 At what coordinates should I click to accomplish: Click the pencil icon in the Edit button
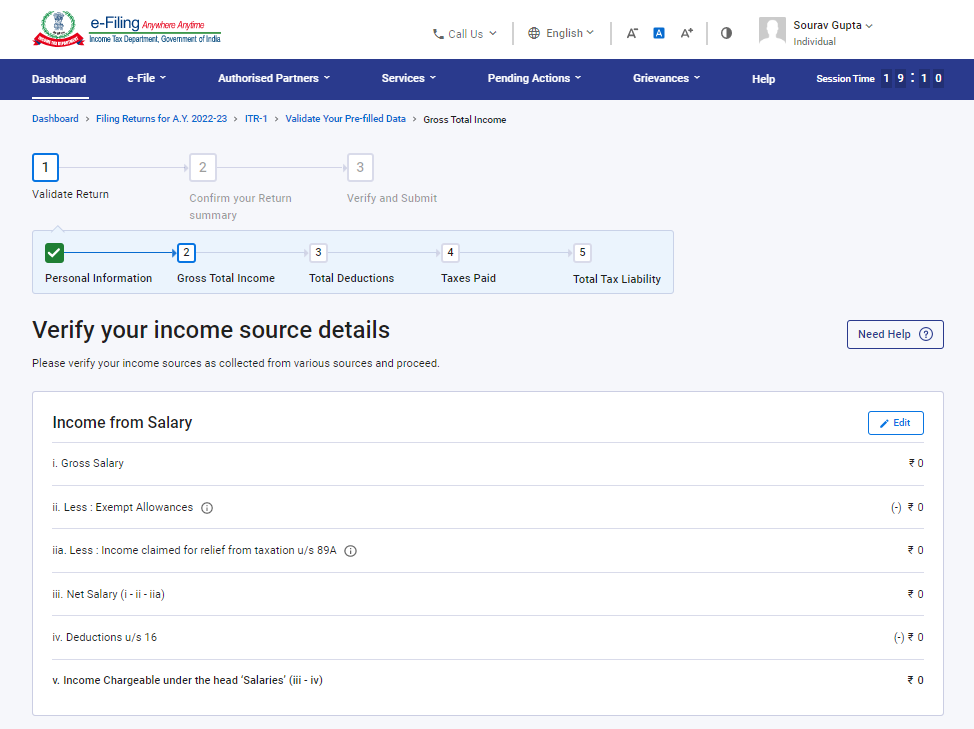884,423
